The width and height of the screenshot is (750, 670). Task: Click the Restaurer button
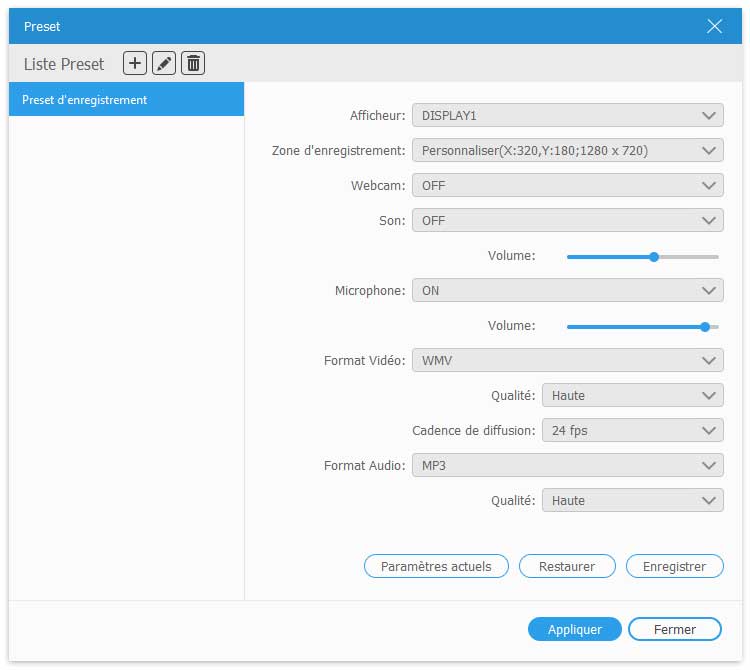coord(567,566)
